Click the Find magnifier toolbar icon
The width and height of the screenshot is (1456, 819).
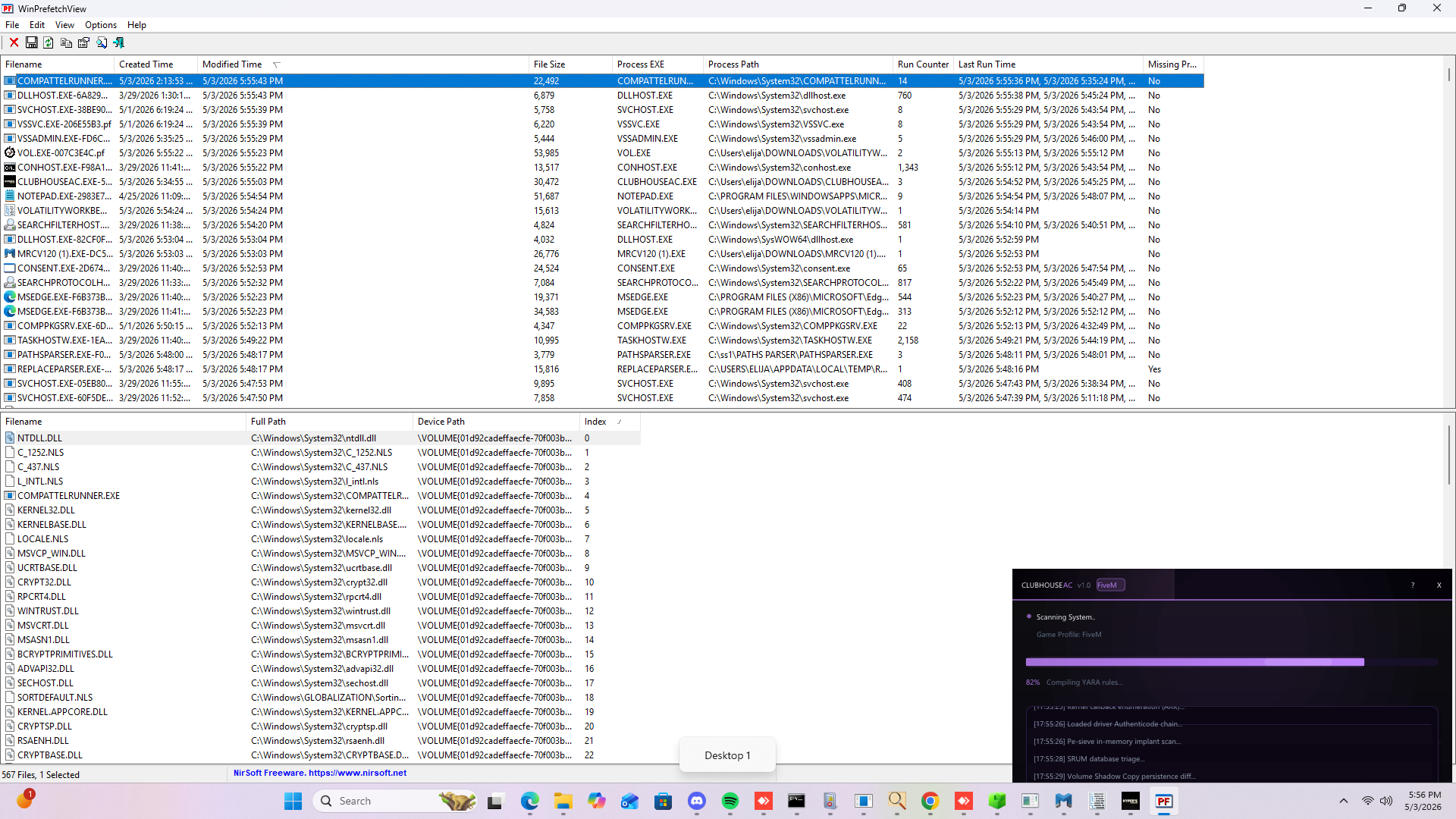click(102, 42)
